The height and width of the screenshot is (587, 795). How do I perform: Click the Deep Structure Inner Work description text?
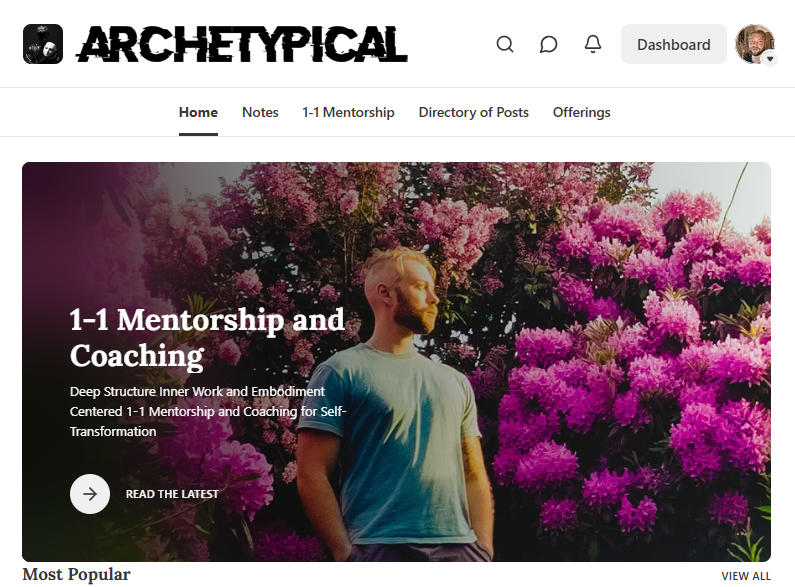click(x=208, y=411)
